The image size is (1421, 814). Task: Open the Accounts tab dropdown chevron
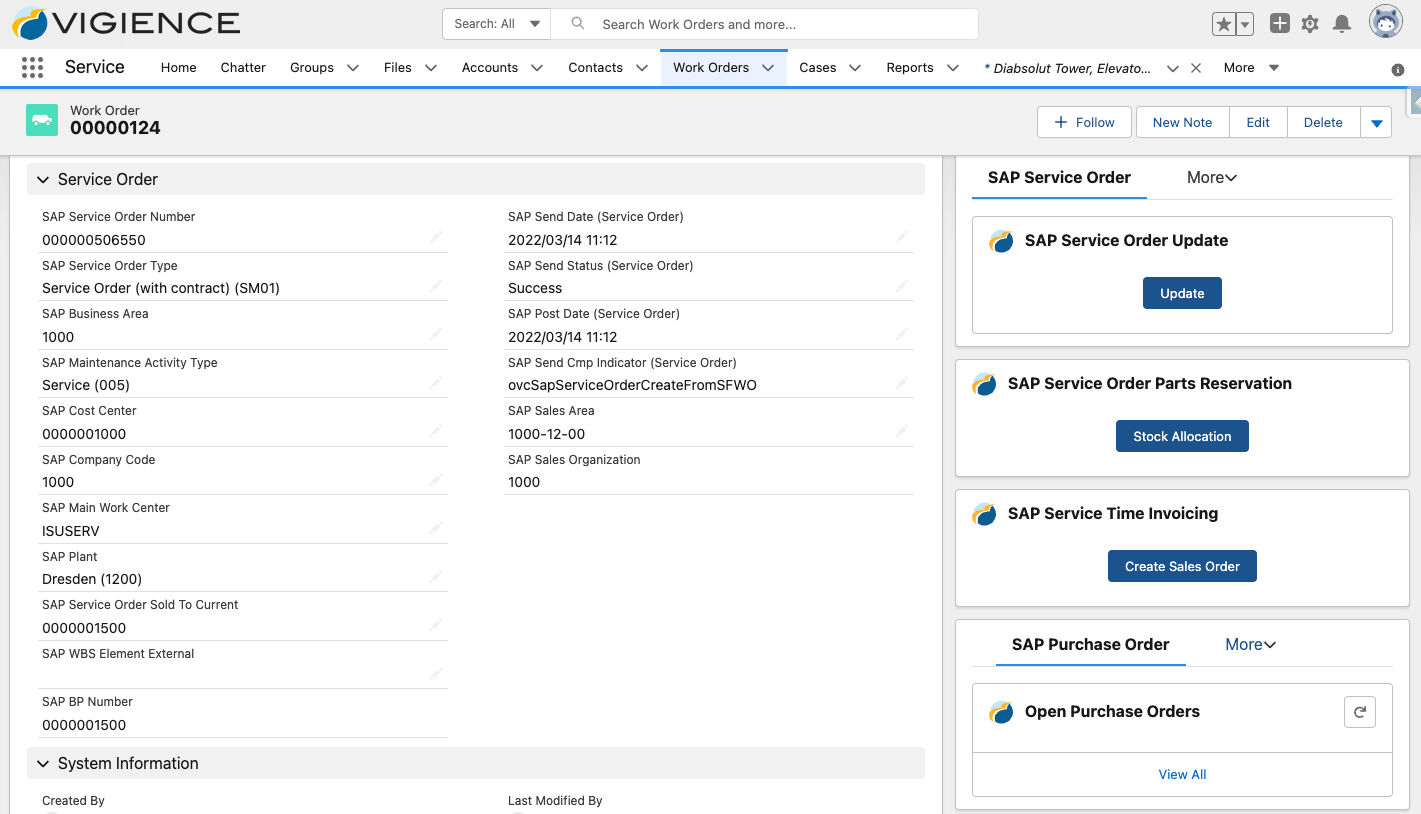click(x=537, y=68)
